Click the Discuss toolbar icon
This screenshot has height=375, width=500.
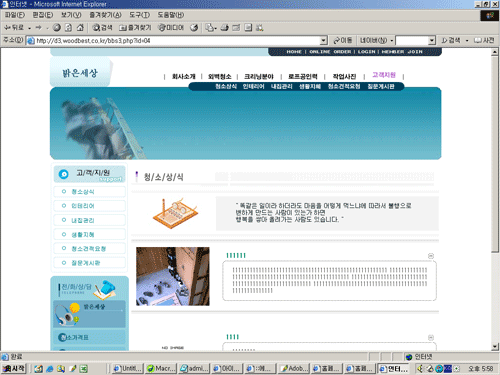click(x=248, y=28)
